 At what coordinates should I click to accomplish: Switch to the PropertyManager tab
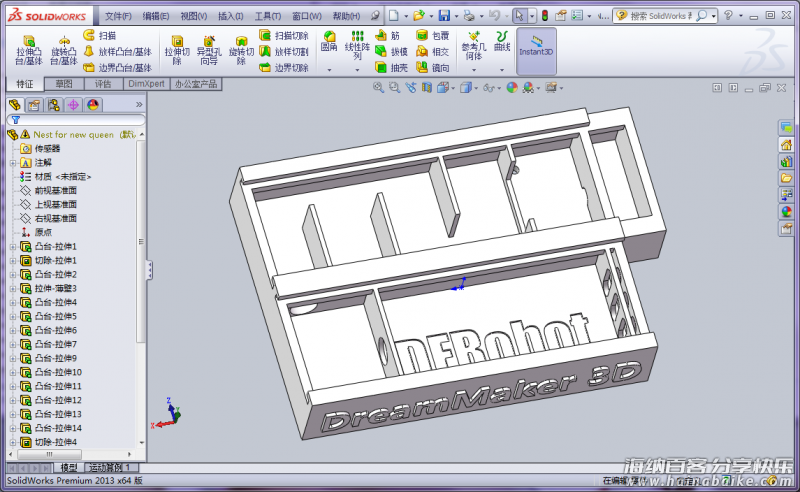click(34, 105)
